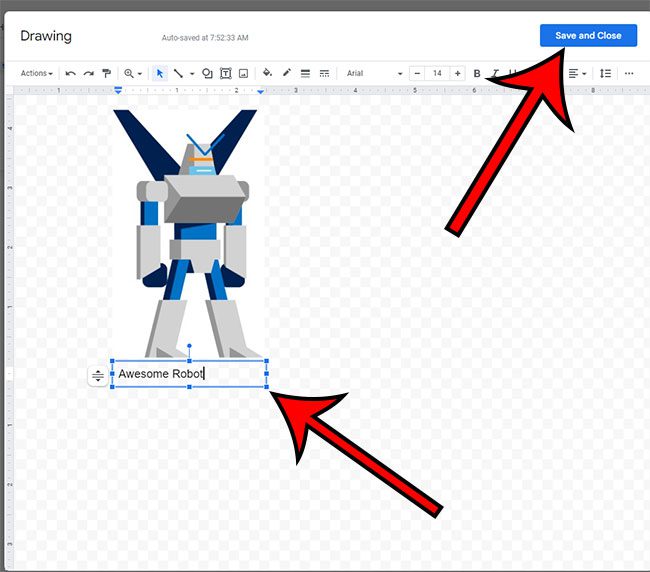Toggle Bold formatting
Screen dimensions: 650x572
pyautogui.click(x=477, y=73)
